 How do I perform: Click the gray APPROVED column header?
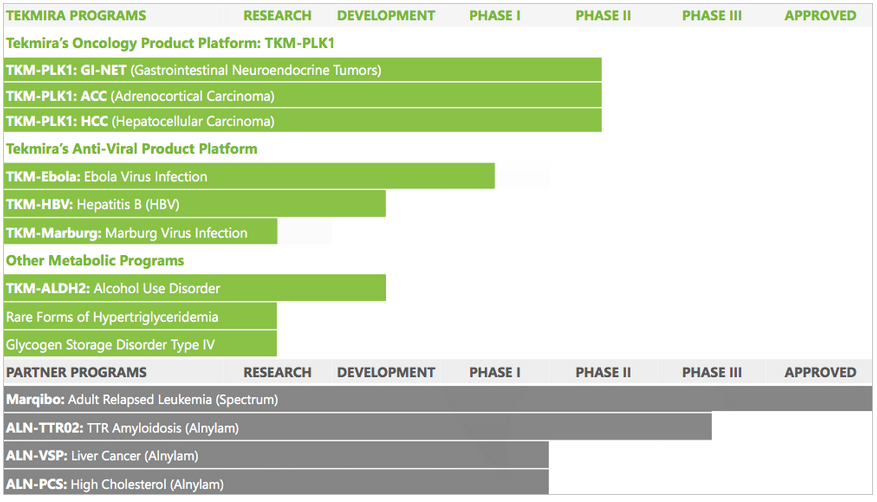[820, 372]
